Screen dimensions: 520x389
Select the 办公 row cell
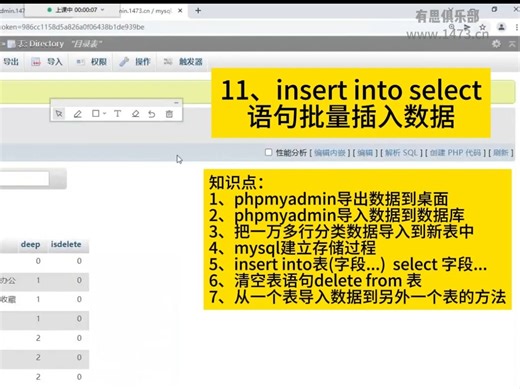click(8, 281)
